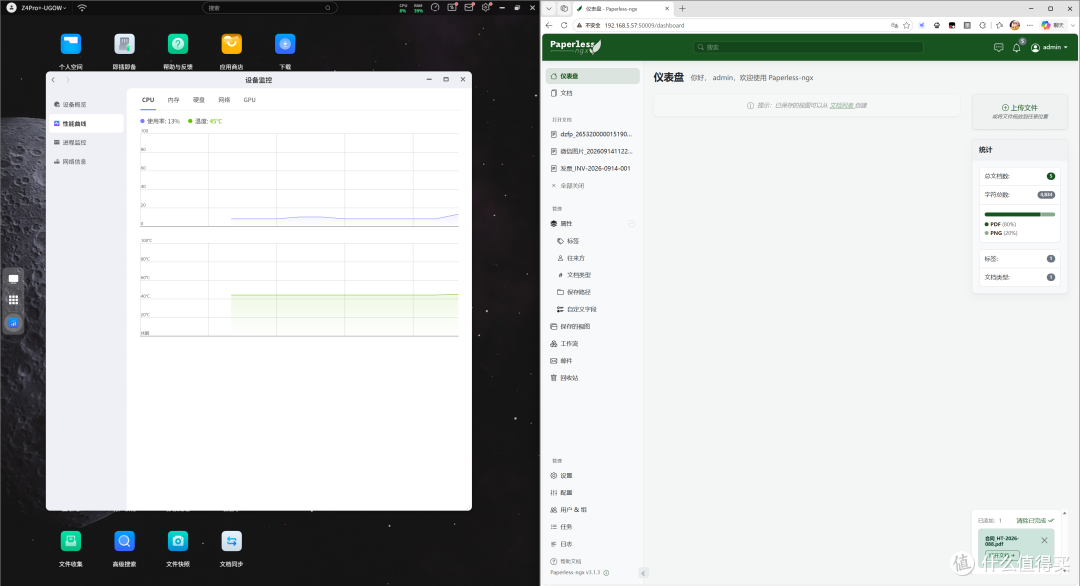
Task: Go back using device monitor back arrow
Action: coord(54,80)
